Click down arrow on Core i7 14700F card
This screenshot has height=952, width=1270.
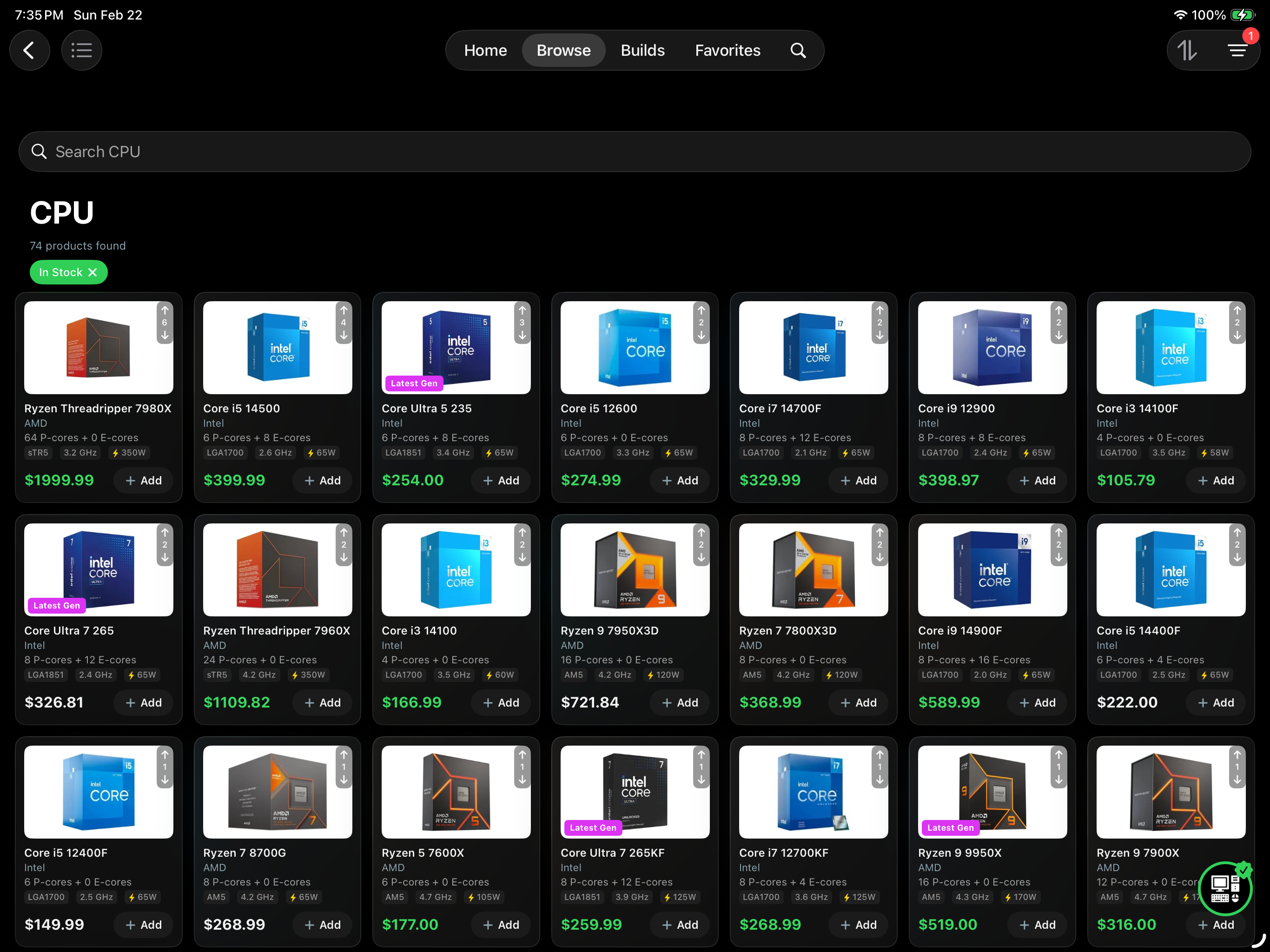click(880, 335)
